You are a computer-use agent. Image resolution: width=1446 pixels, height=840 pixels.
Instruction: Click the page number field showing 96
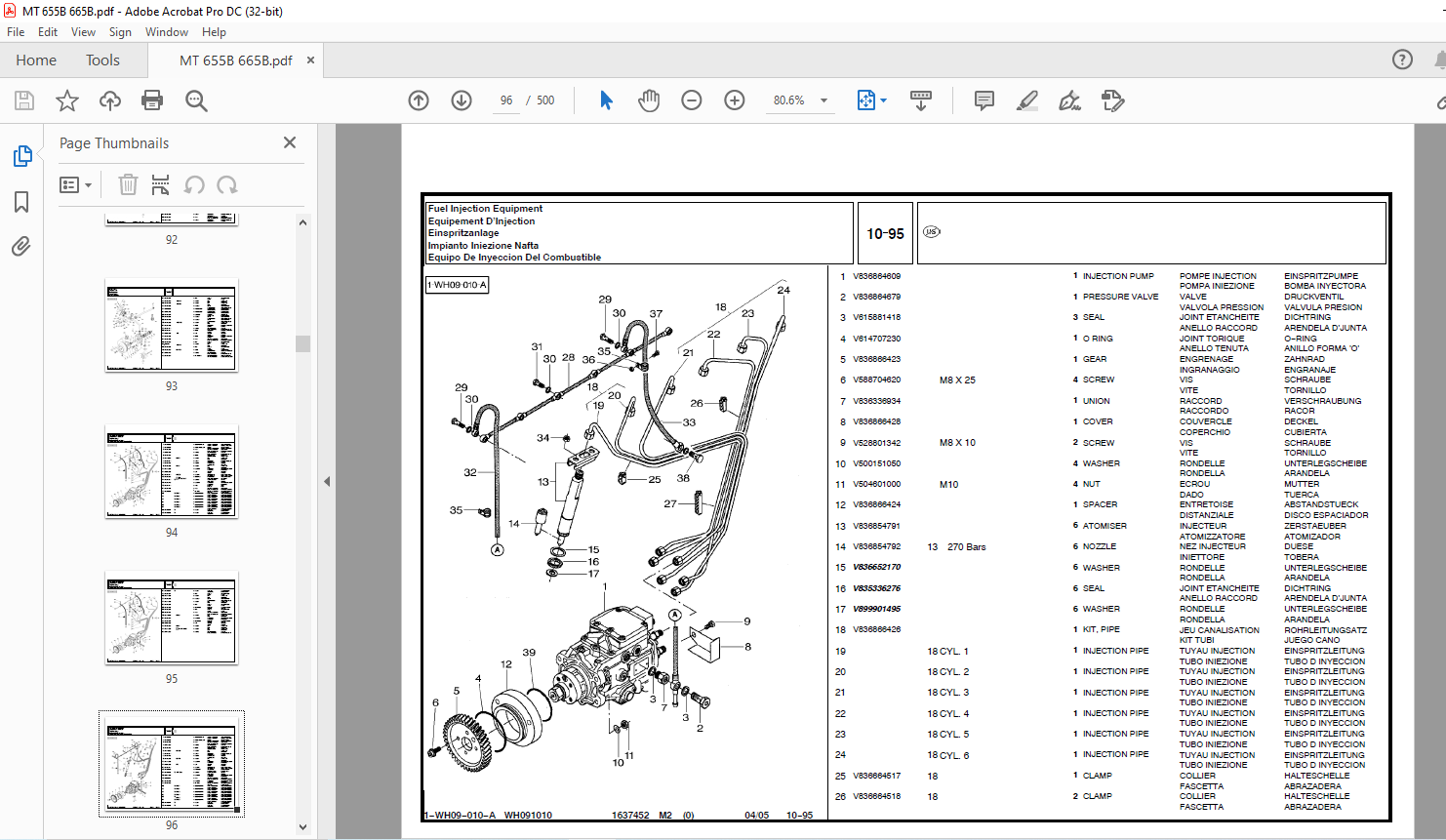(506, 100)
